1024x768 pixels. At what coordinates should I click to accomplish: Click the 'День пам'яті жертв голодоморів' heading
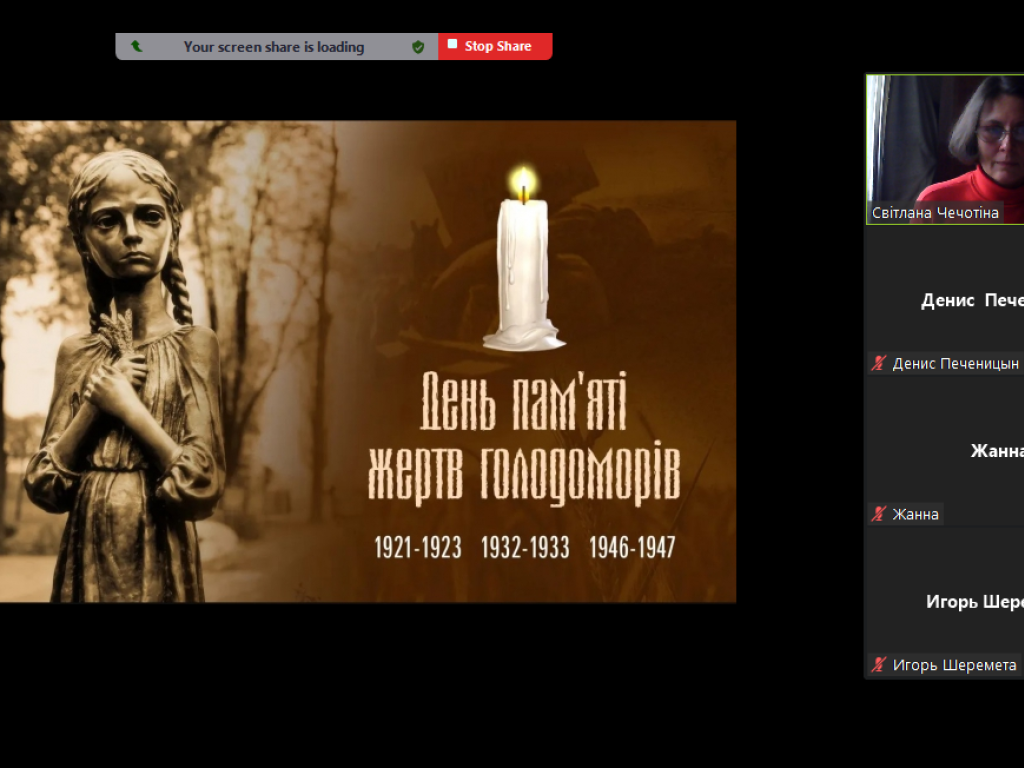point(523,440)
